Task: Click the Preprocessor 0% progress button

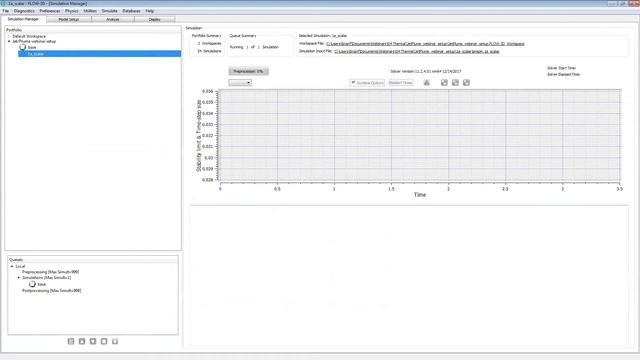Action: (248, 71)
